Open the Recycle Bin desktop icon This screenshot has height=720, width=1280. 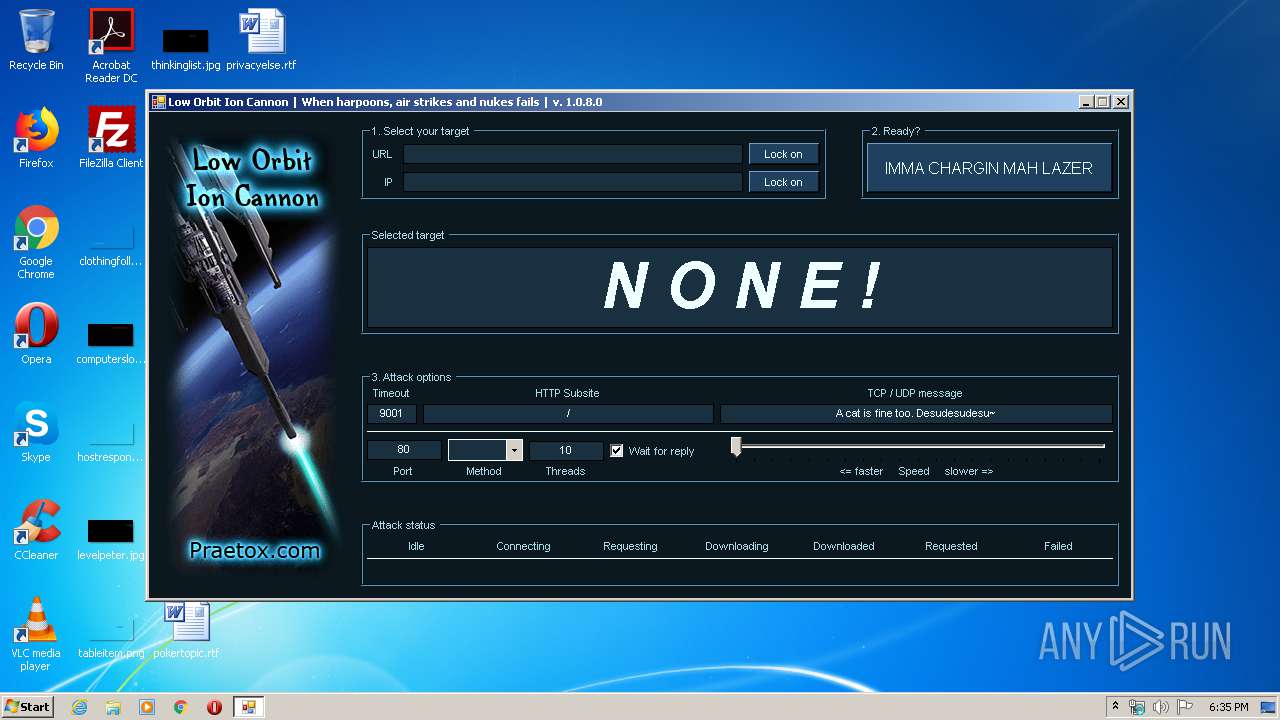pos(36,40)
